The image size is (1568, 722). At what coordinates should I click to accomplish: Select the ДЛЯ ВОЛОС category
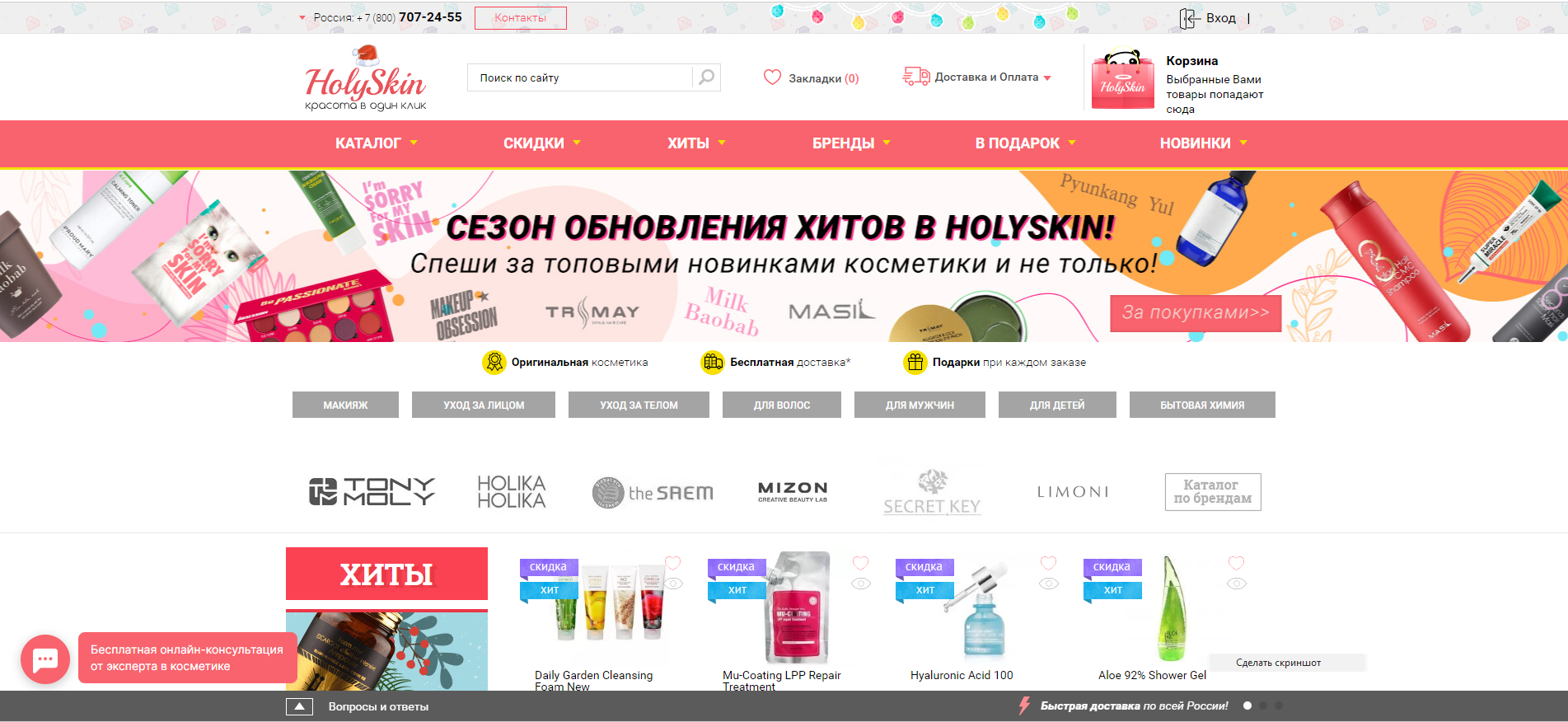pos(782,405)
